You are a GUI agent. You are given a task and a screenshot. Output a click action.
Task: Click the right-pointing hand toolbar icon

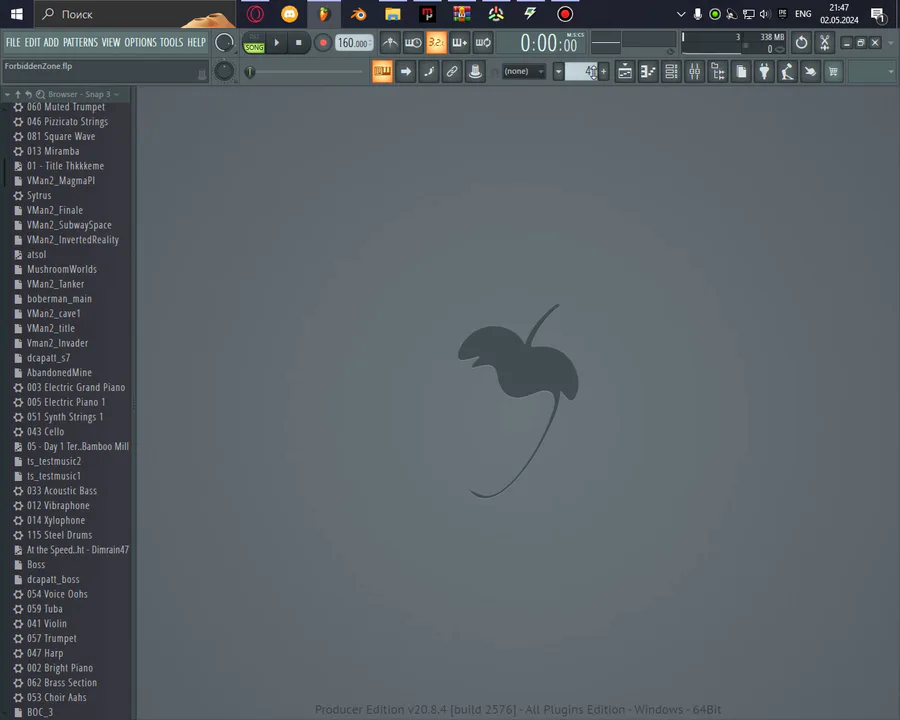click(x=810, y=71)
